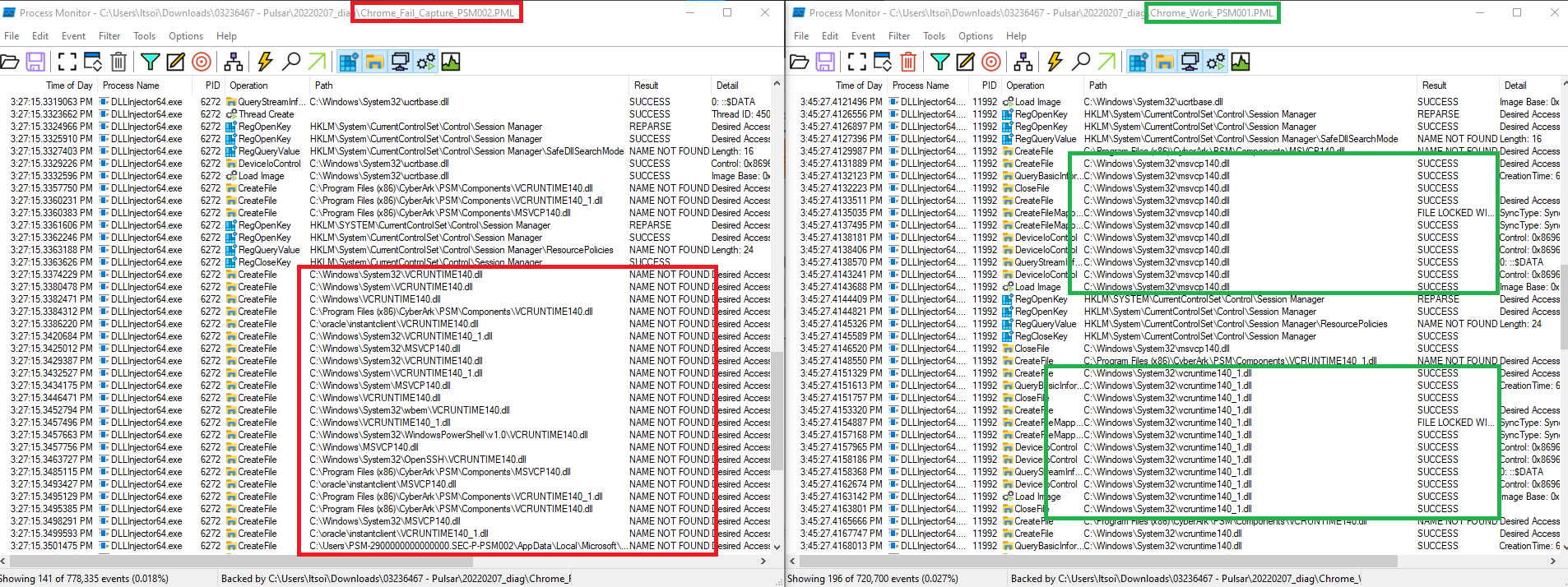
Task: Click target Include Process icon in right window
Action: click(x=991, y=62)
